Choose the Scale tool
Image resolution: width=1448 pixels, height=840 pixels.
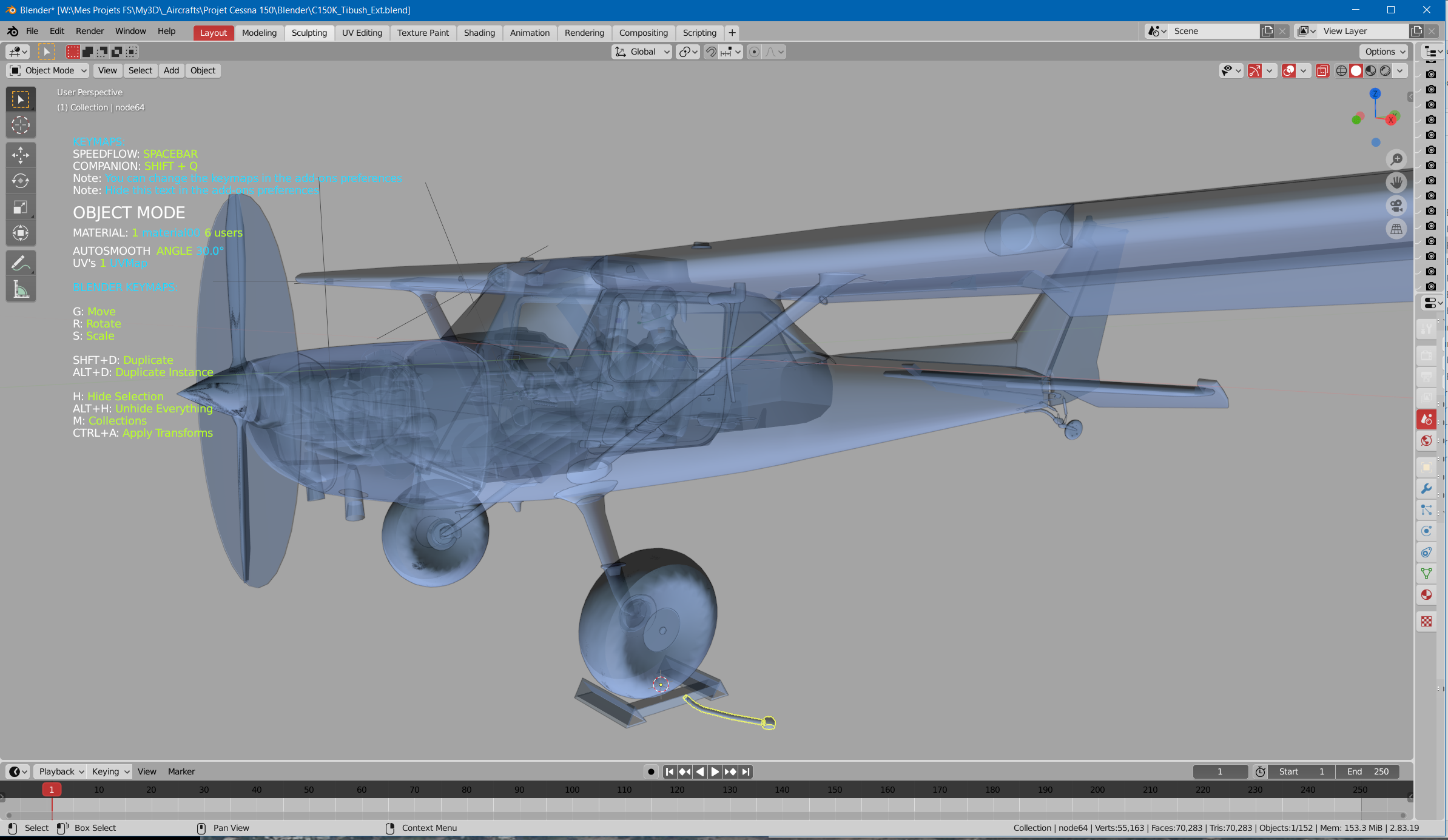21,207
